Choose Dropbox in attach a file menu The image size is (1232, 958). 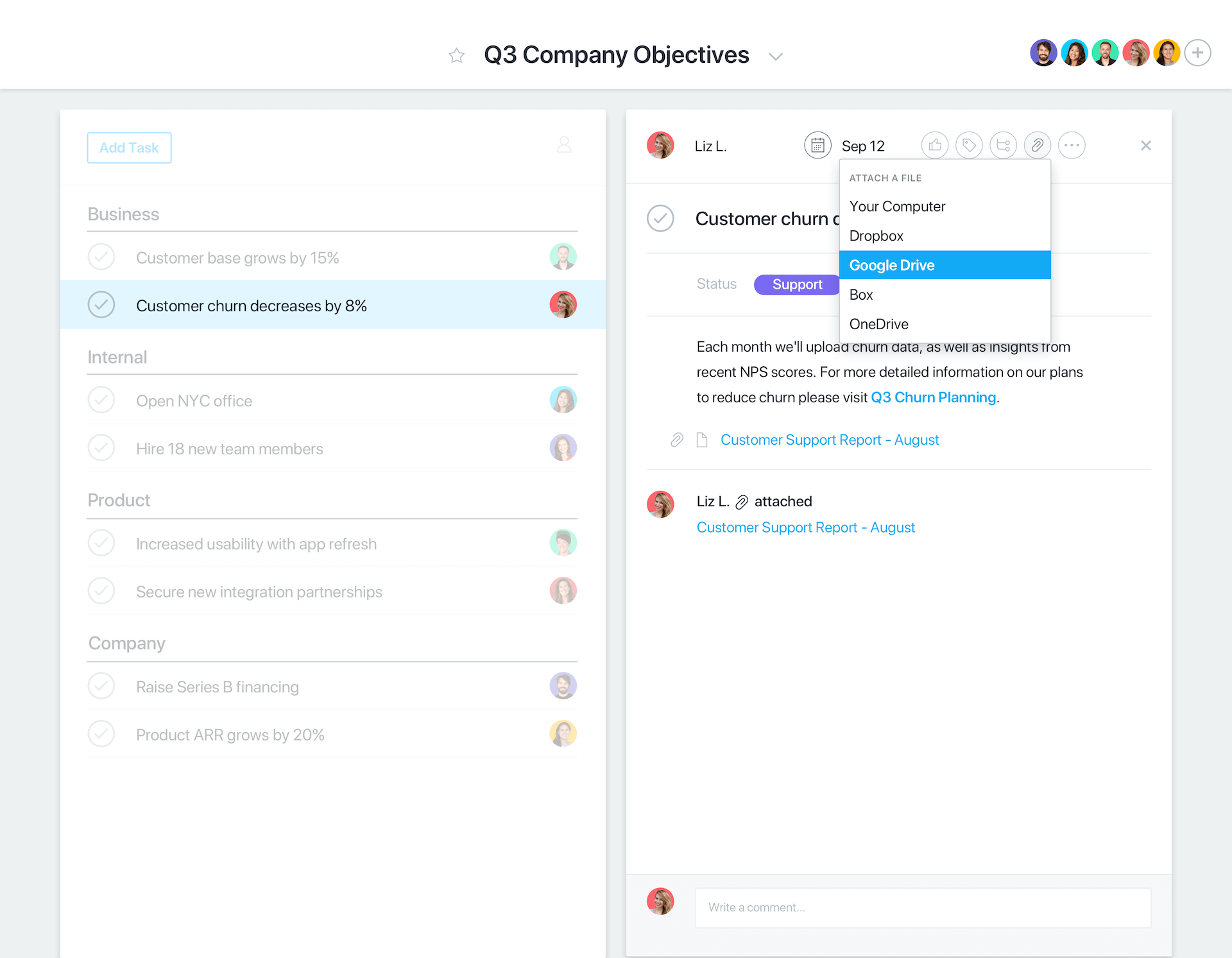pyautogui.click(x=876, y=235)
